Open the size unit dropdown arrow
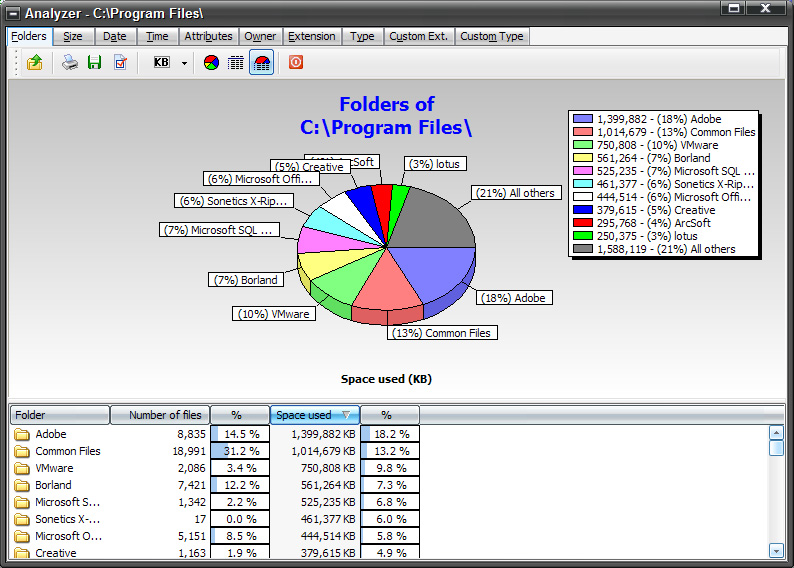The width and height of the screenshot is (794, 568). pos(184,63)
